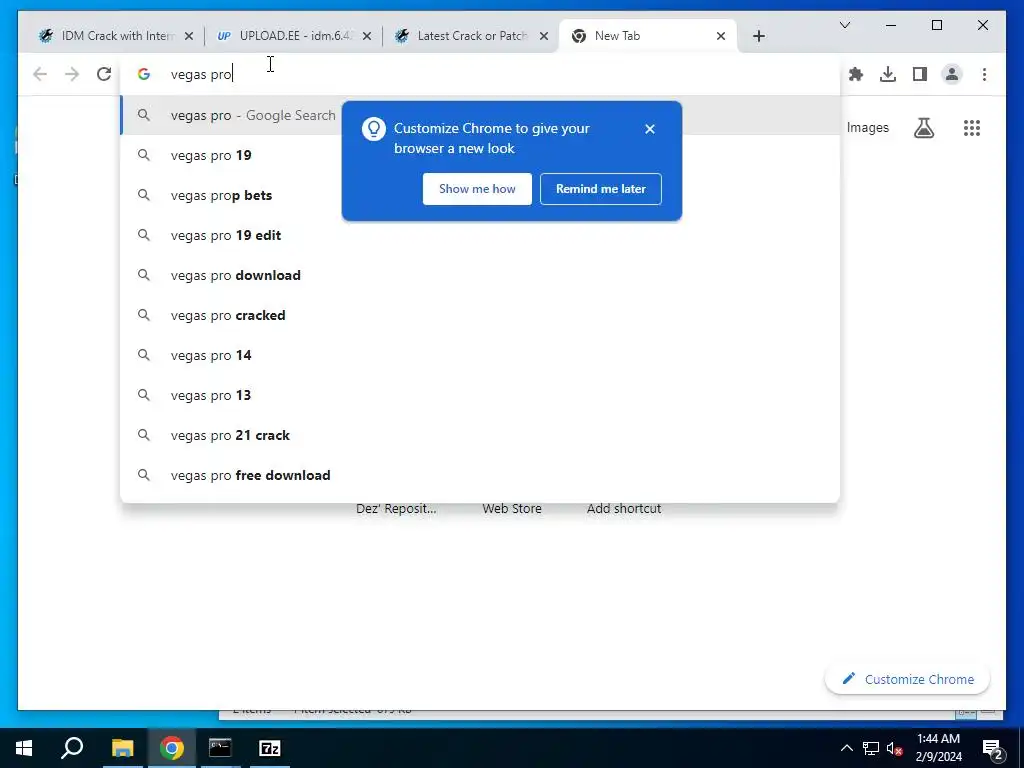Open Command Prompt from taskbar
This screenshot has height=768, width=1024.
[x=220, y=748]
